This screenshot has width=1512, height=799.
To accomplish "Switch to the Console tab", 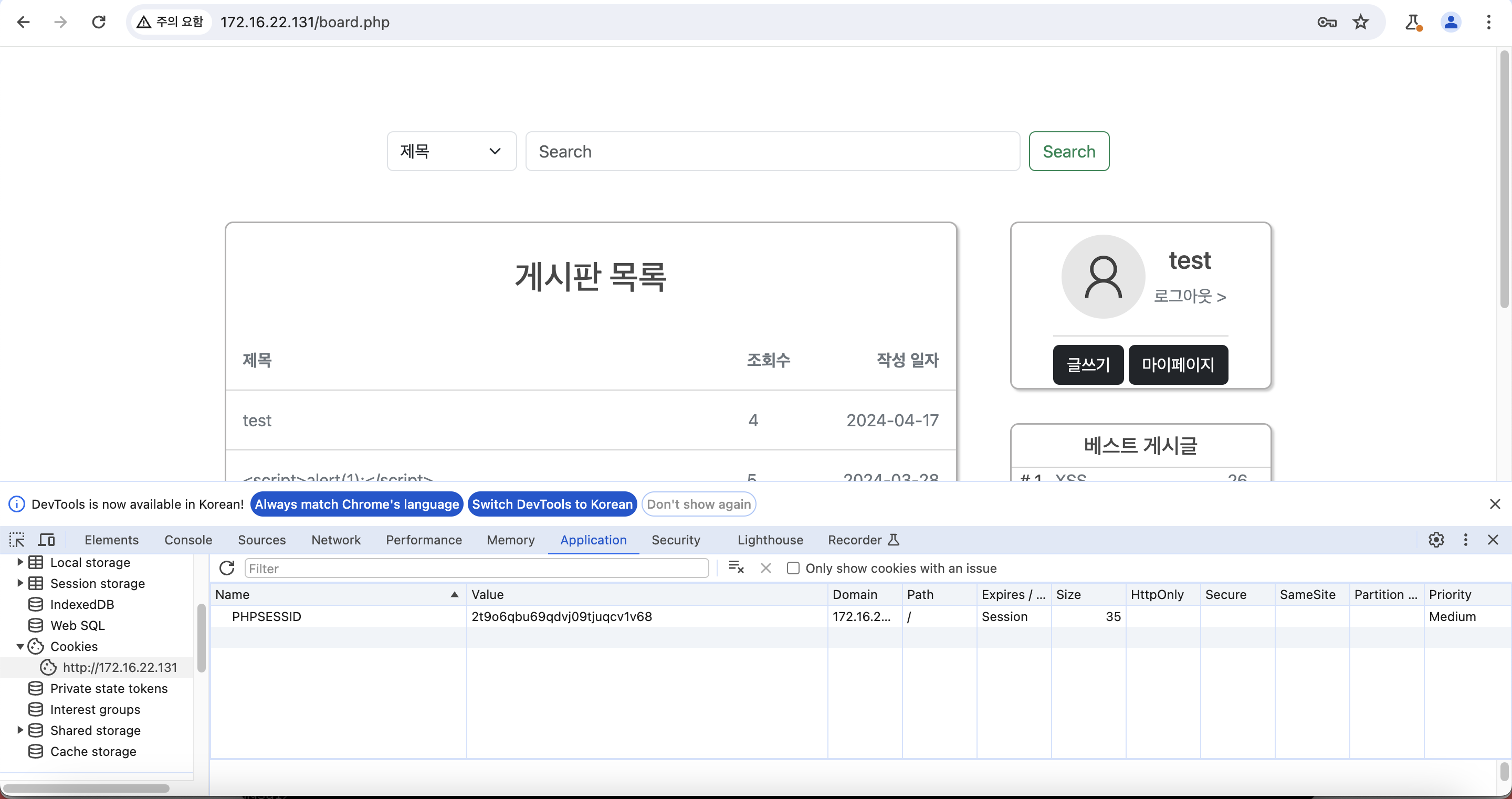I will tap(188, 540).
